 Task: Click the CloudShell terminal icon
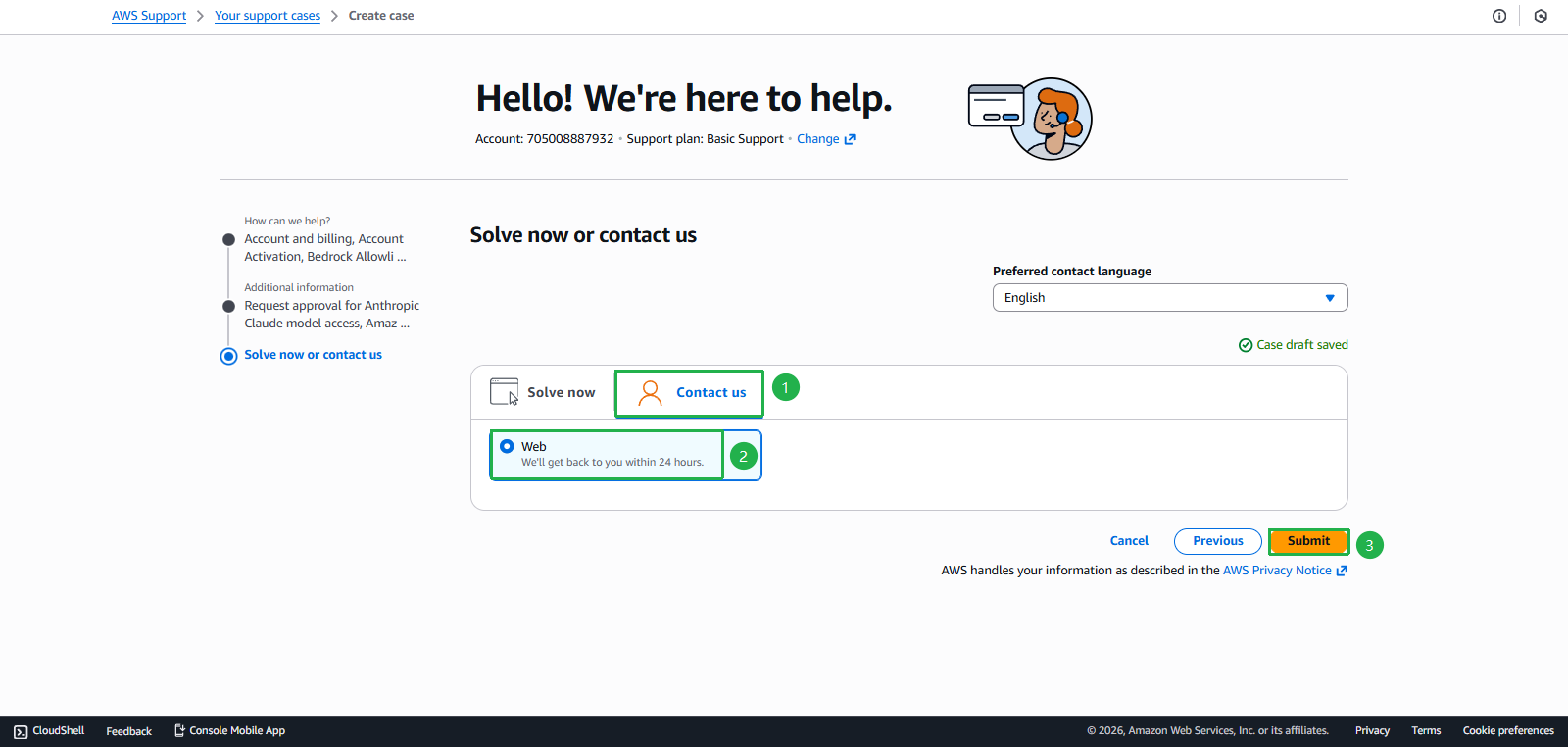point(21,731)
